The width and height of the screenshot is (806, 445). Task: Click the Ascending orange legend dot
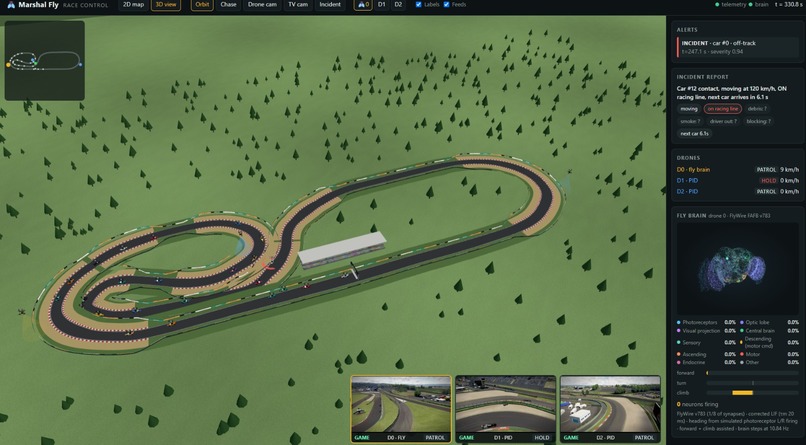coord(679,354)
